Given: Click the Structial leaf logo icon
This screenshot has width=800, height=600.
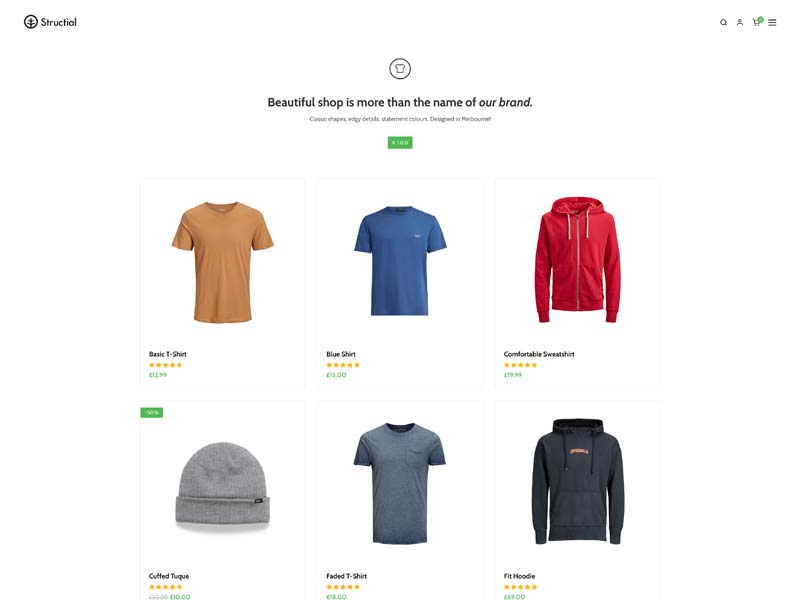Looking at the screenshot, I should pyautogui.click(x=31, y=22).
